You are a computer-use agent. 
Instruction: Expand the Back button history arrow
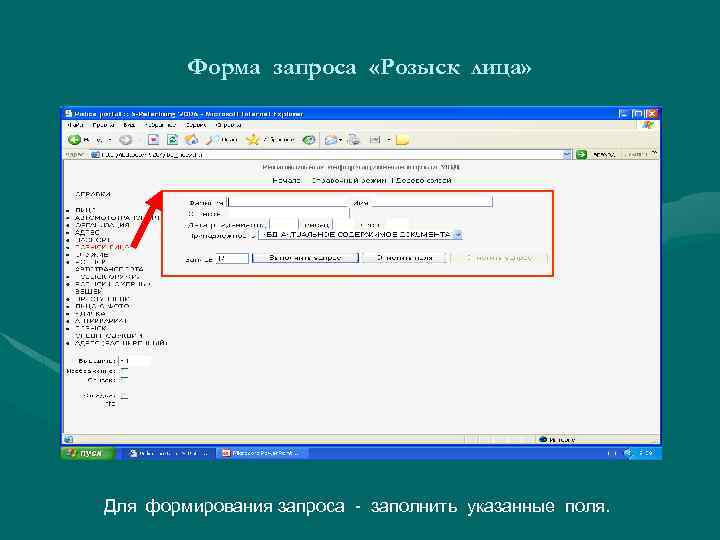tap(110, 140)
